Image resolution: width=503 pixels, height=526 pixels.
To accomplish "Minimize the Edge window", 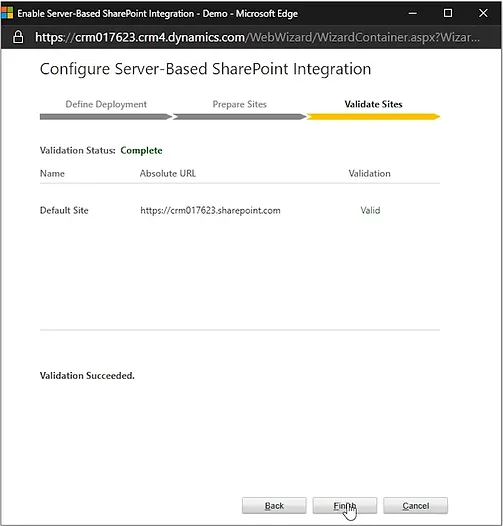I will pyautogui.click(x=412, y=13).
